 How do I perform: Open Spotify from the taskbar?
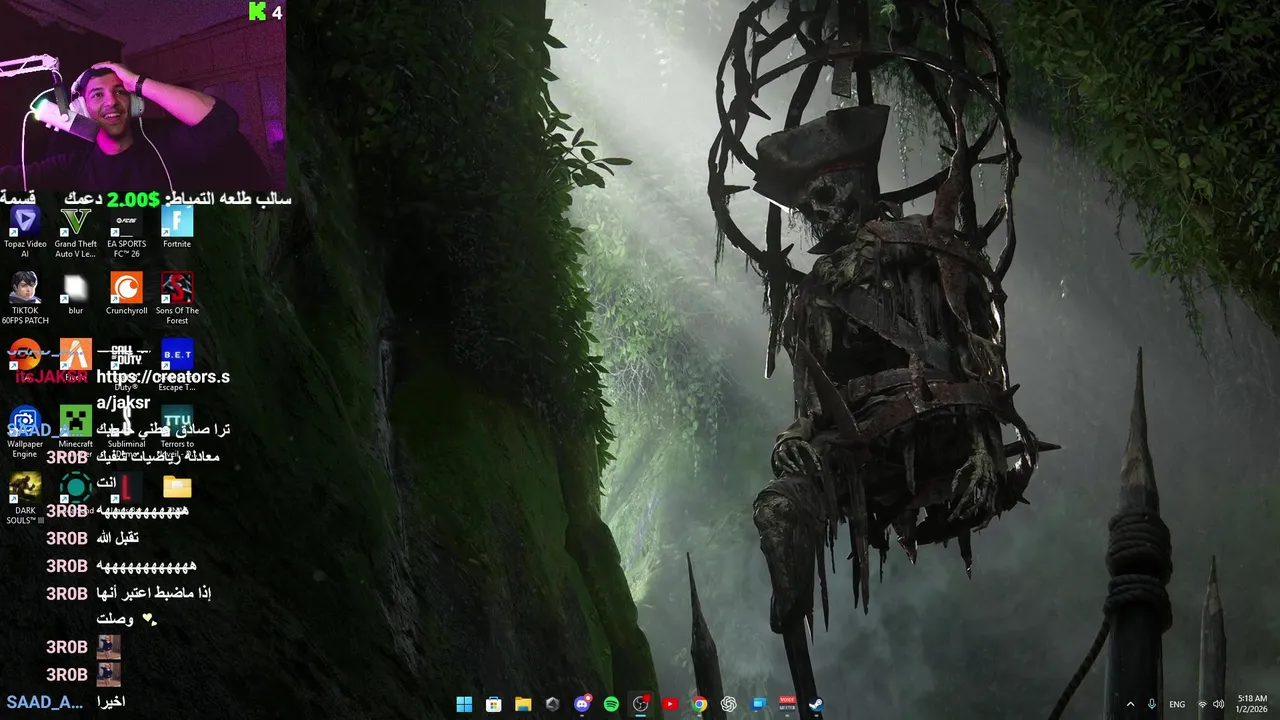tap(611, 704)
